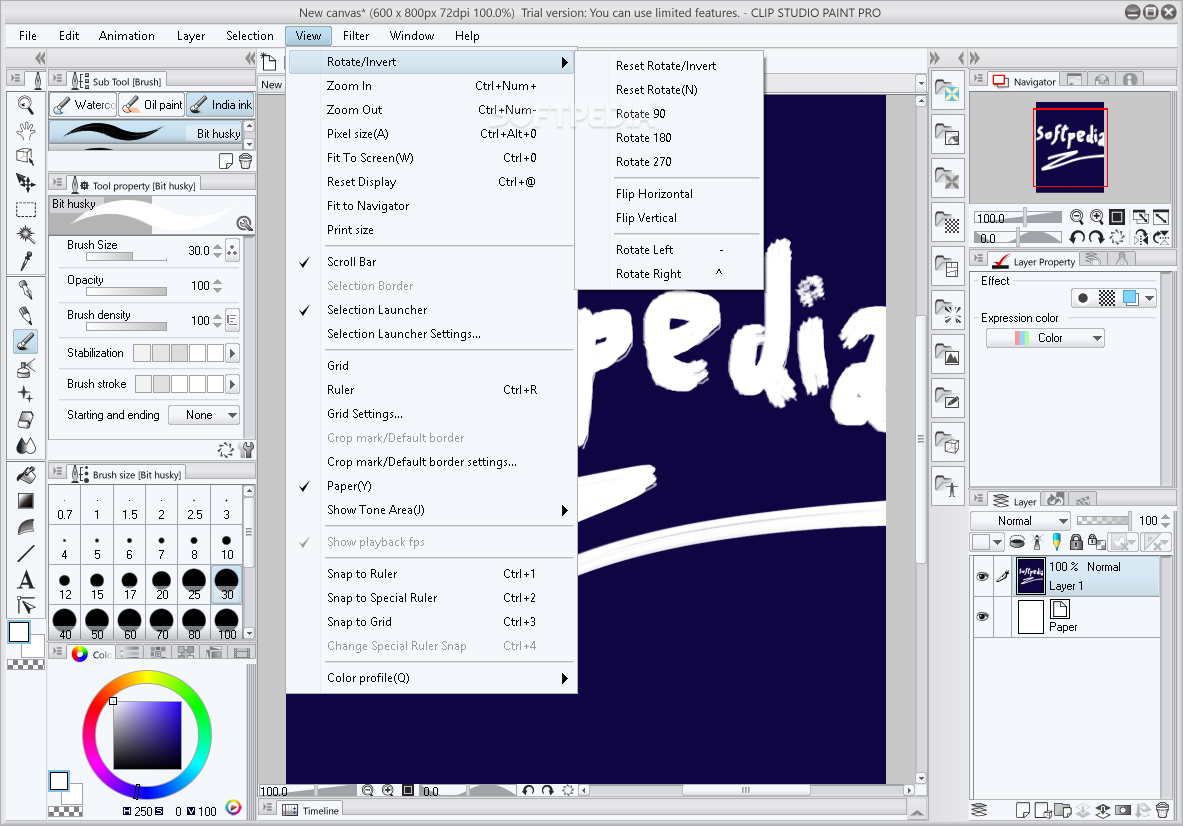Open Effect options dropdown arrow

coord(1149,298)
